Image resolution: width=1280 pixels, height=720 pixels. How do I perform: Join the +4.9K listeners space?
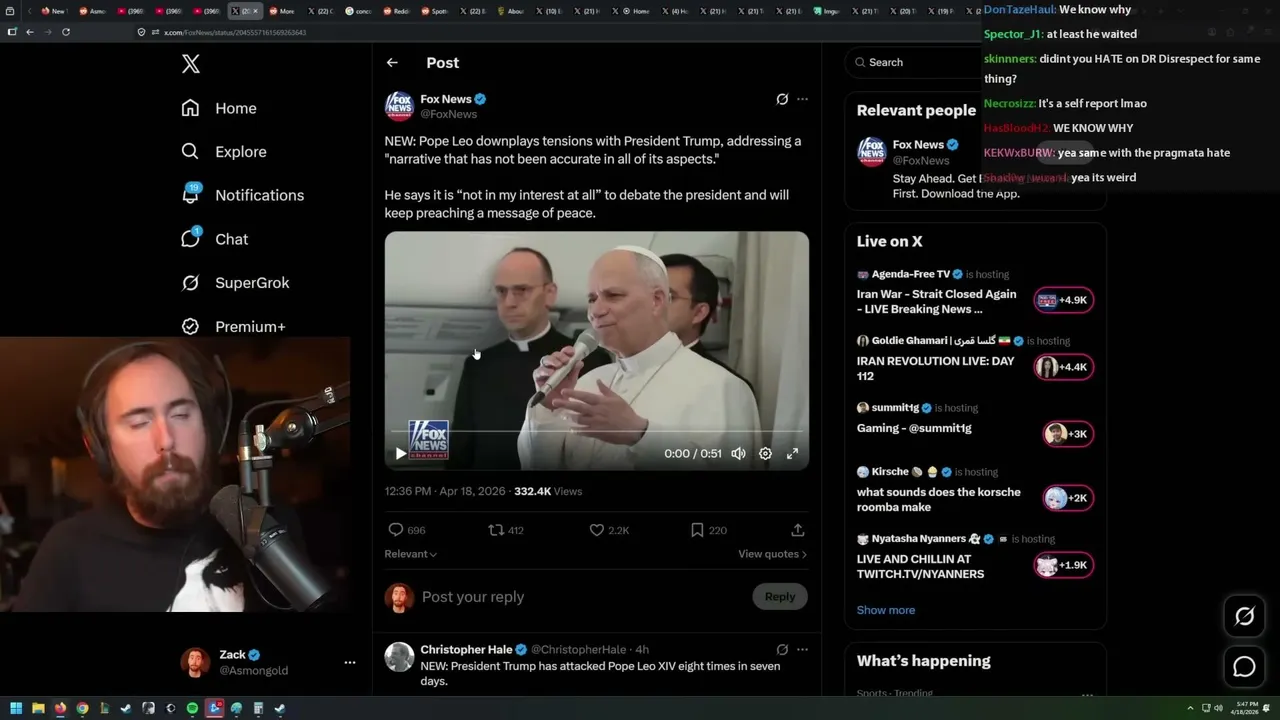pos(1064,300)
